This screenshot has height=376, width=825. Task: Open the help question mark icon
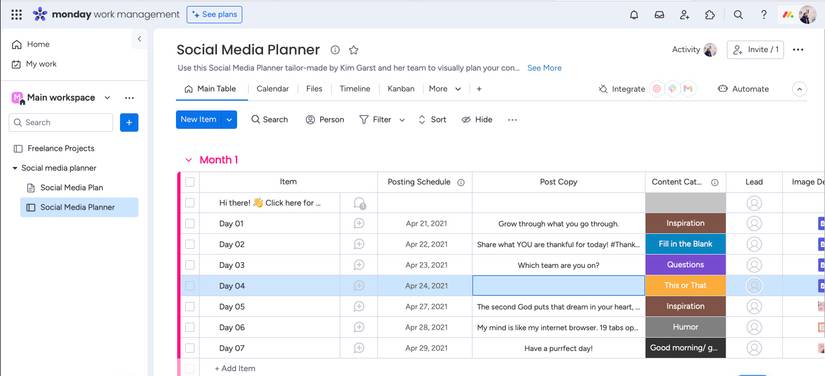(763, 15)
